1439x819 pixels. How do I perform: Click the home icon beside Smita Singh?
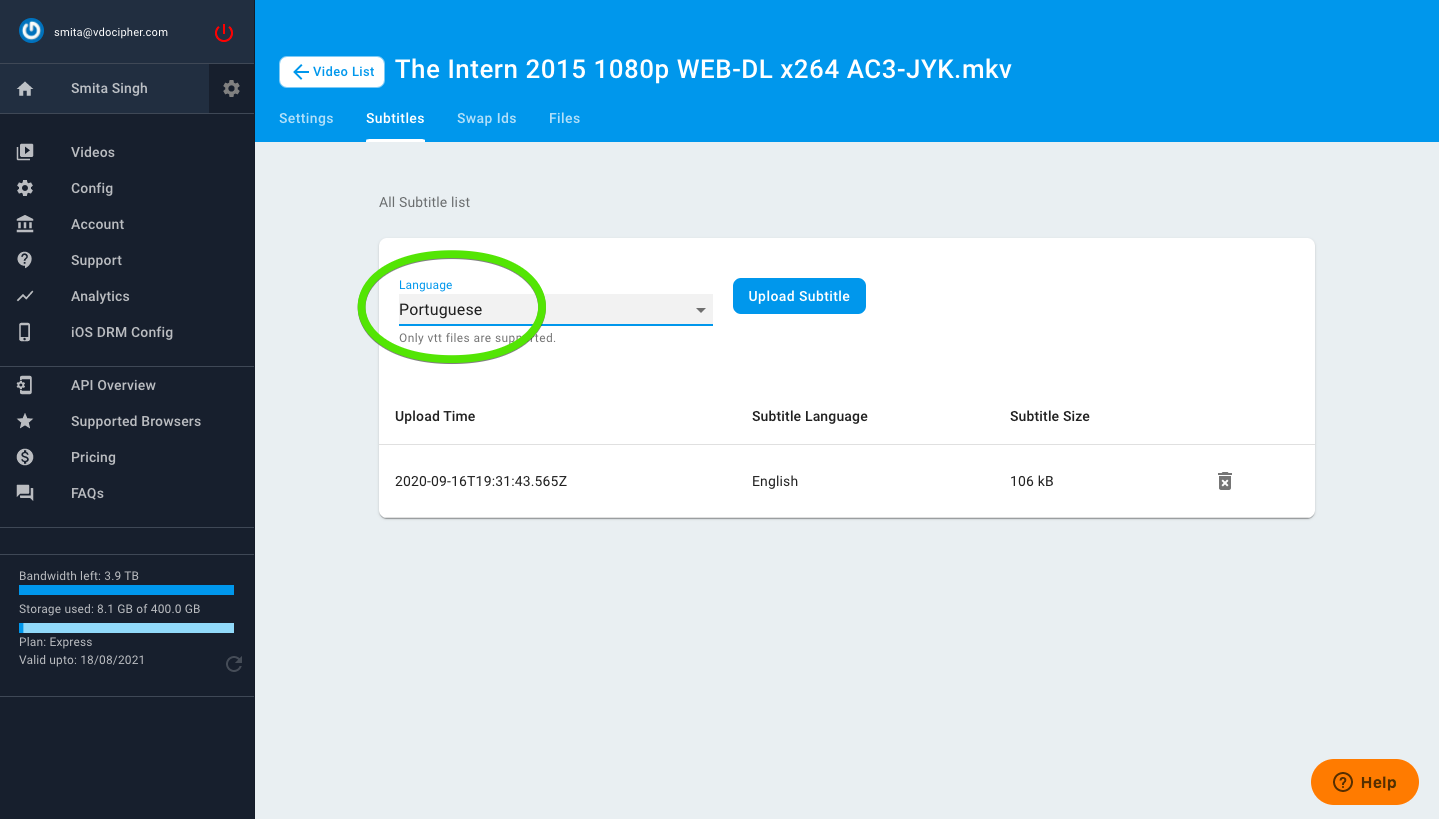(25, 89)
